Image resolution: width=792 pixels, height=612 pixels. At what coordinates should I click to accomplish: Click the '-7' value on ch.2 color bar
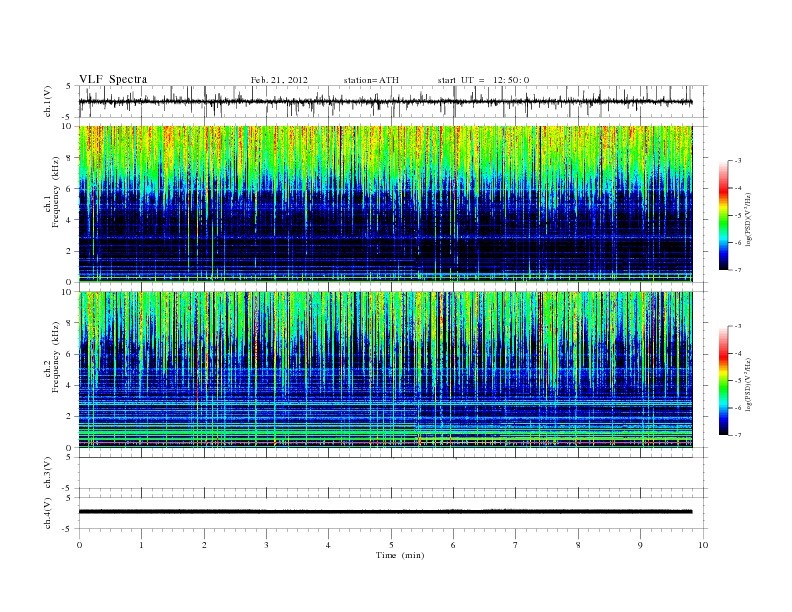click(x=738, y=435)
